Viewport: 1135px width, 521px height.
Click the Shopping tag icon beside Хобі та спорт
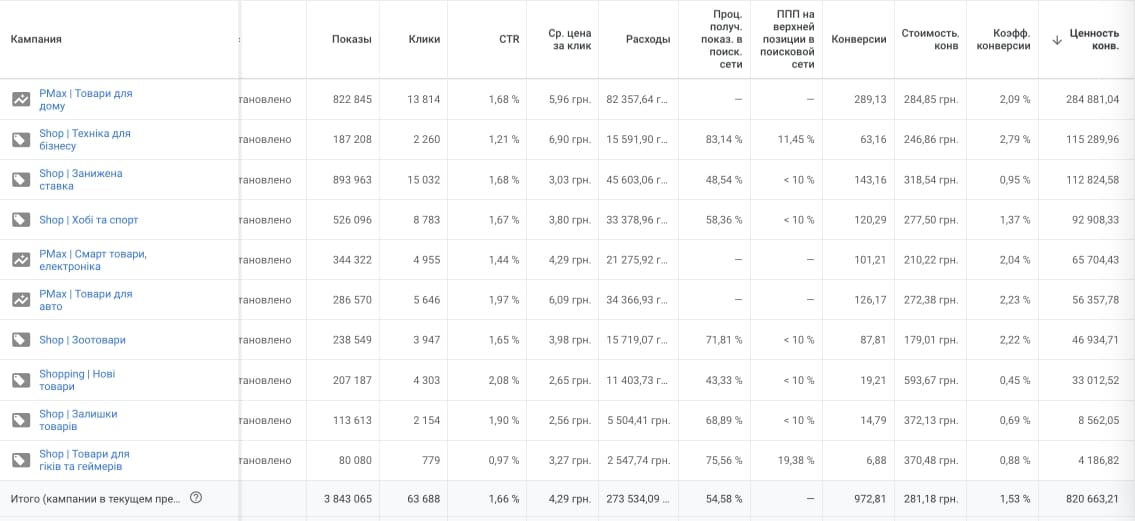coord(20,220)
